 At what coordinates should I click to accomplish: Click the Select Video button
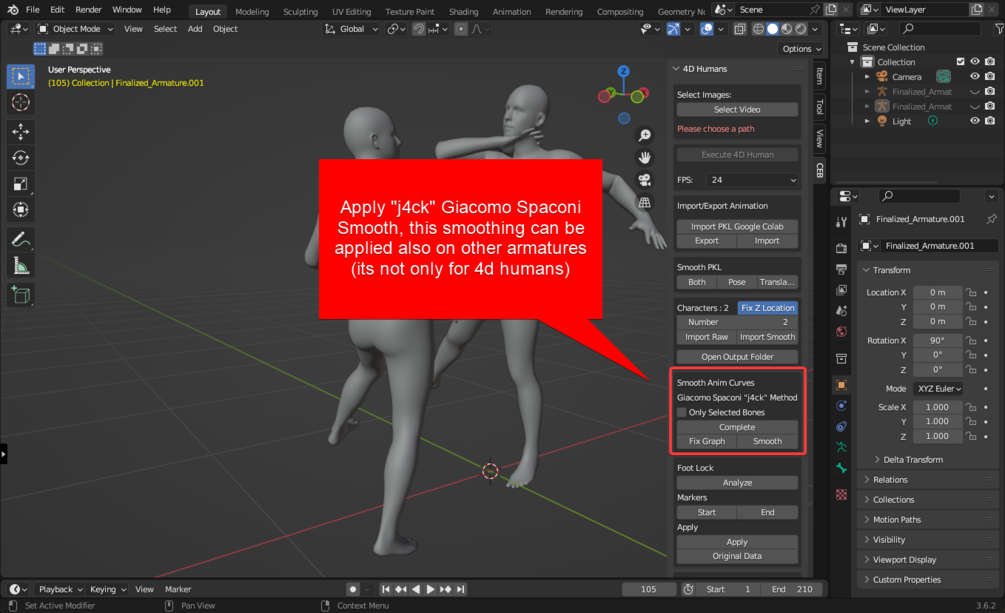pos(737,110)
